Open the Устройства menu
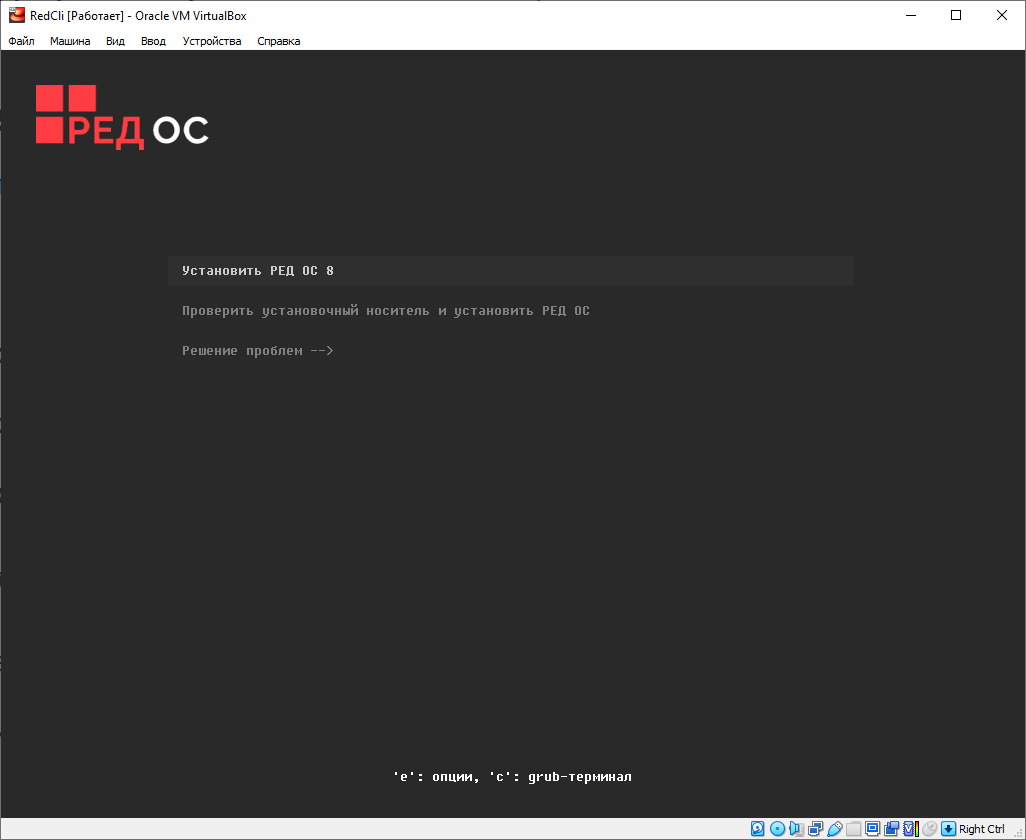This screenshot has width=1026, height=840. (x=212, y=41)
